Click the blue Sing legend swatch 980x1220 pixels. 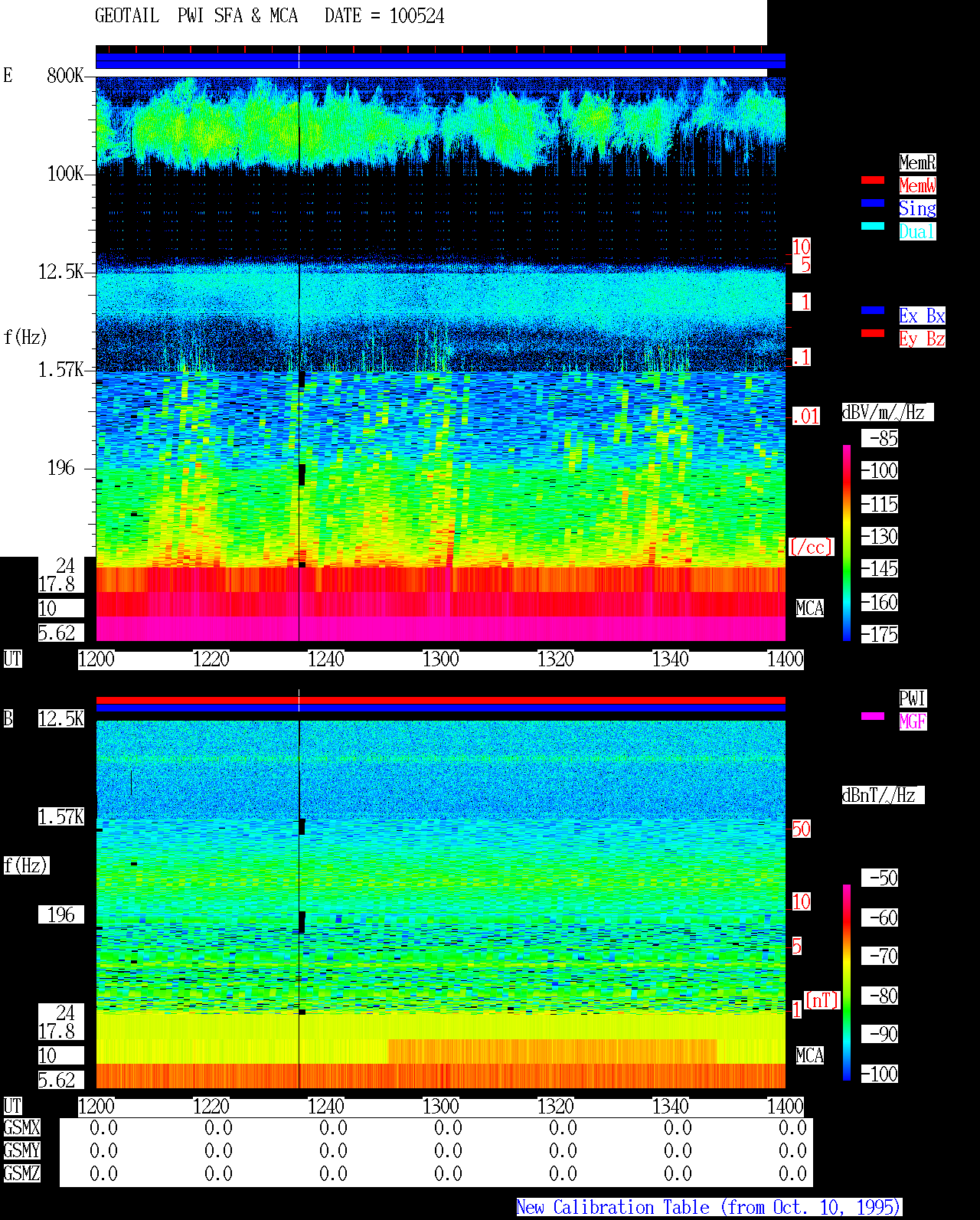pyautogui.click(x=873, y=203)
